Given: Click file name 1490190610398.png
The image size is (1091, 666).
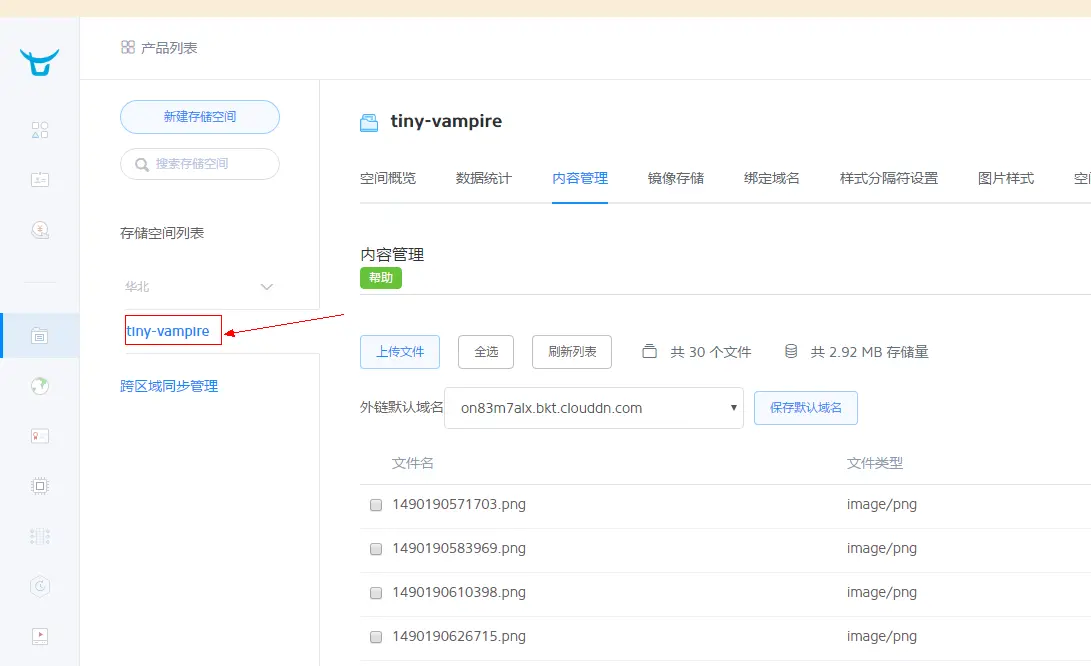Looking at the screenshot, I should (459, 592).
